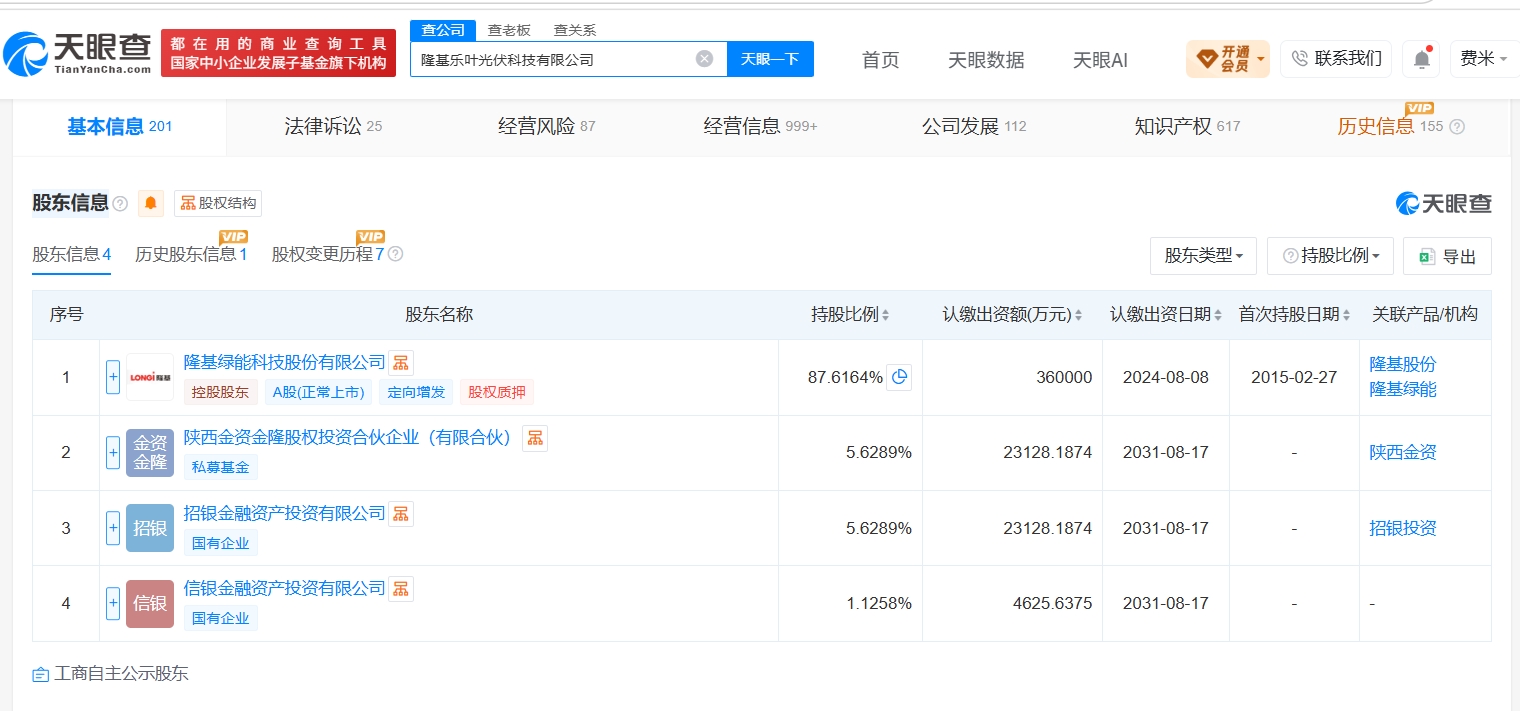Select the 查老板 search tab
1520x711 pixels.
[509, 30]
